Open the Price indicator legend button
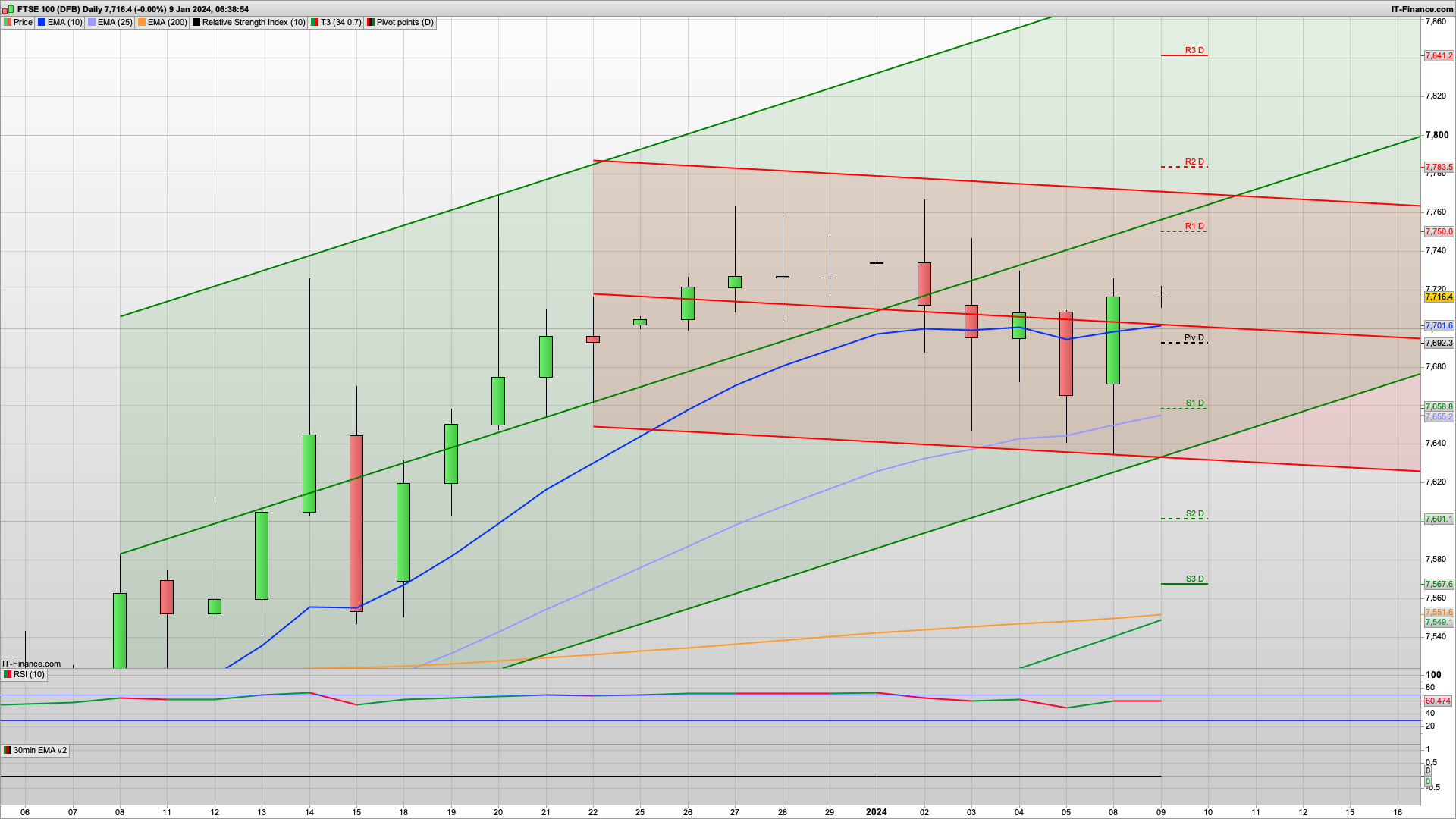 [x=18, y=22]
